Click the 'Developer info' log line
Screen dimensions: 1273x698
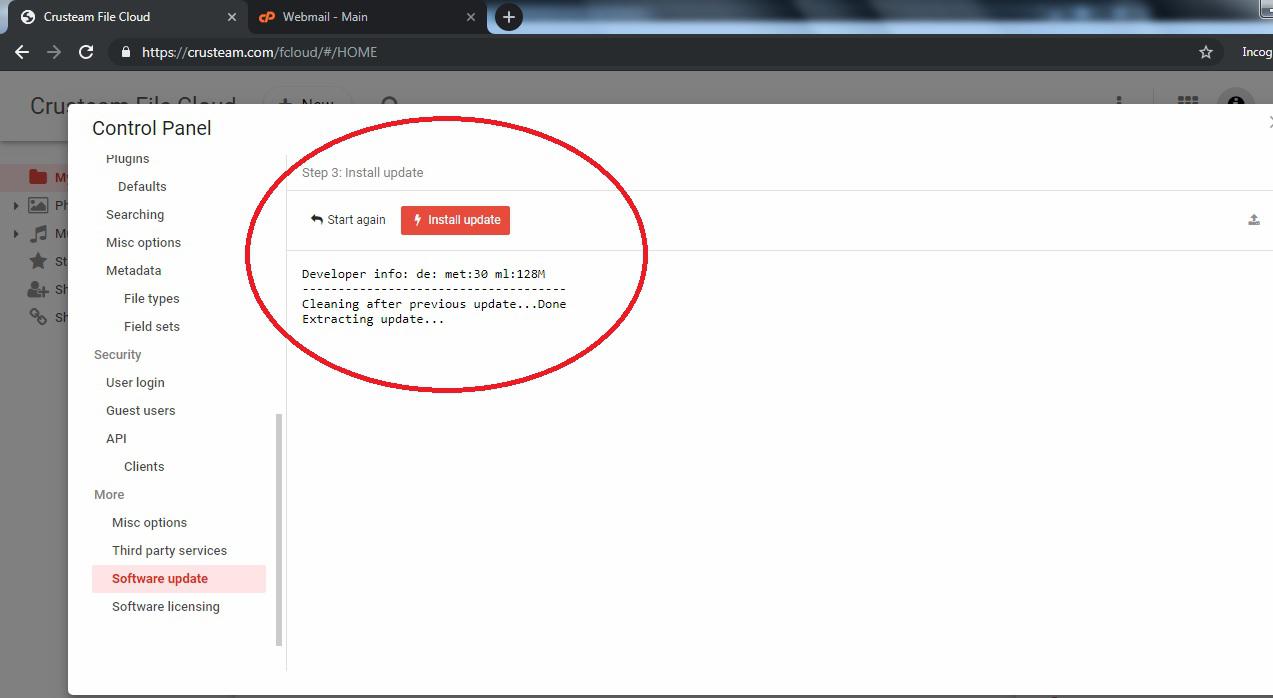tap(424, 274)
